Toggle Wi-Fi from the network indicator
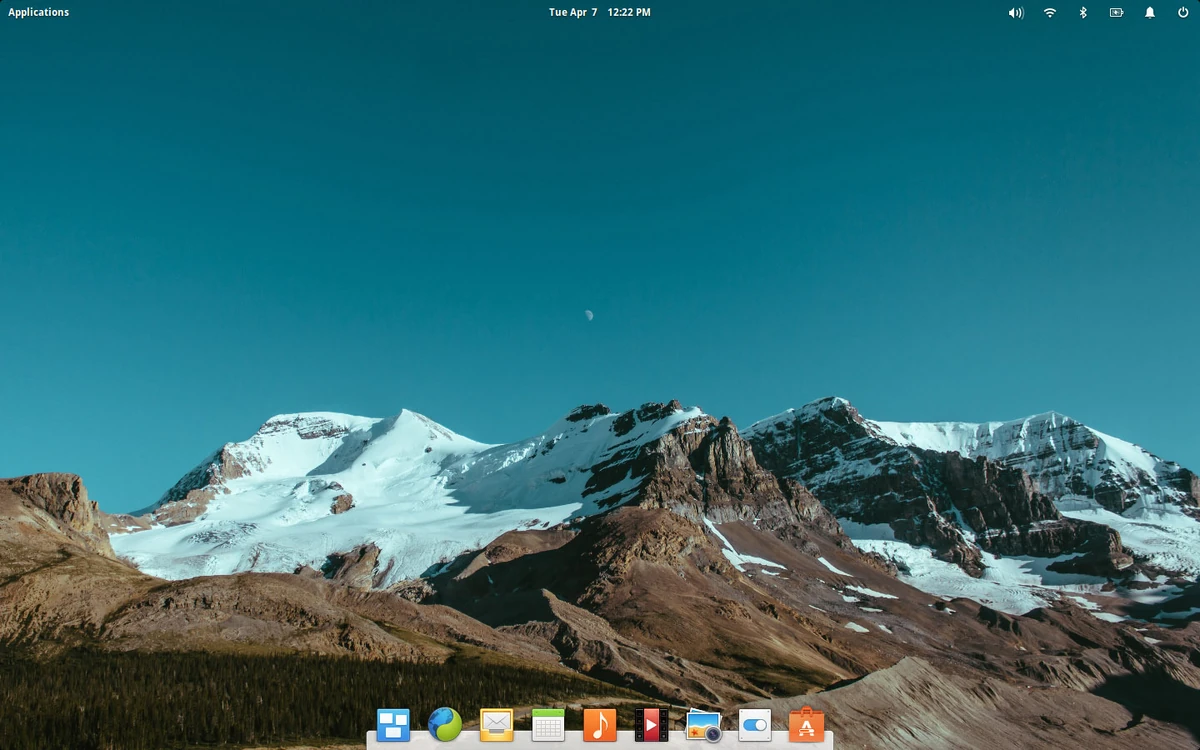1200x750 pixels. (1049, 12)
